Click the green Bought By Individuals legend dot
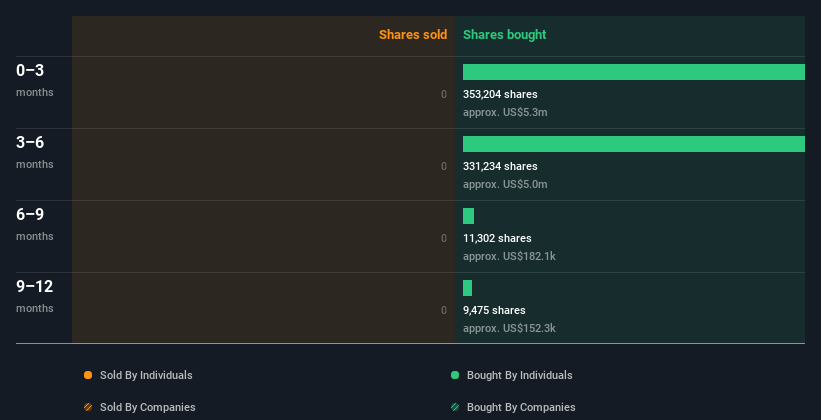Image resolution: width=821 pixels, height=420 pixels. click(455, 375)
